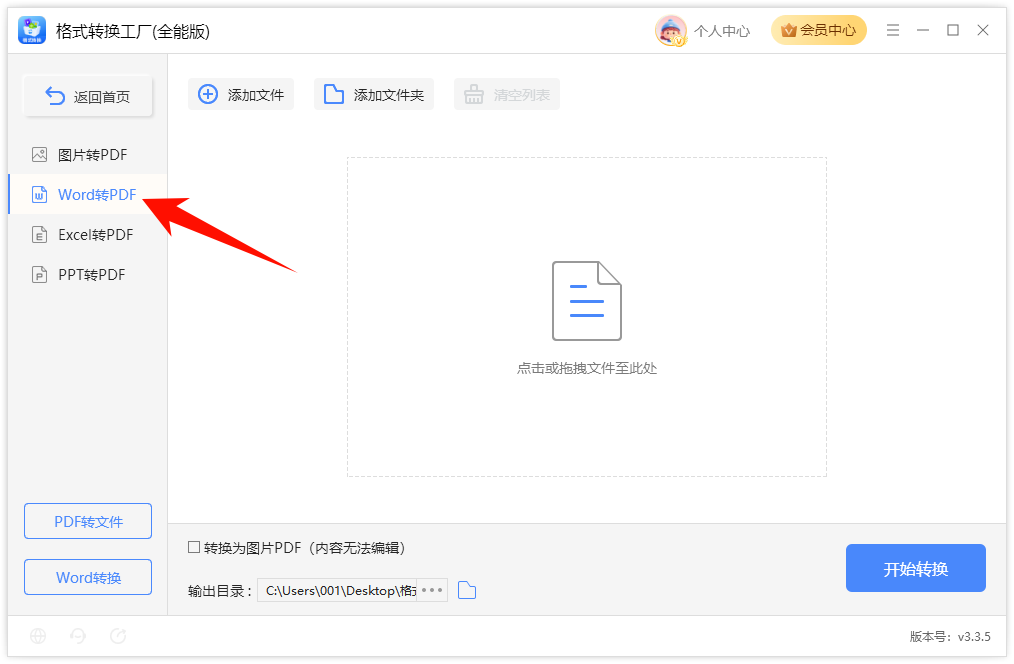Click 添加文件夹 to add a folder
Screen dimensions: 1014x664
point(374,94)
